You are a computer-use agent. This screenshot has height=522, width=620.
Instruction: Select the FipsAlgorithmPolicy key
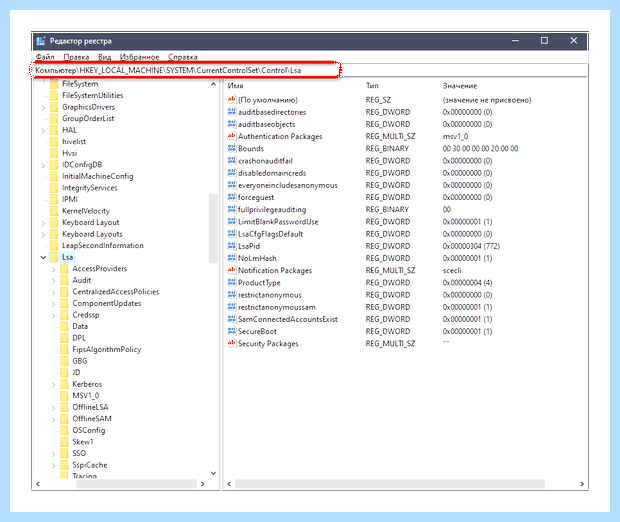pyautogui.click(x=107, y=349)
